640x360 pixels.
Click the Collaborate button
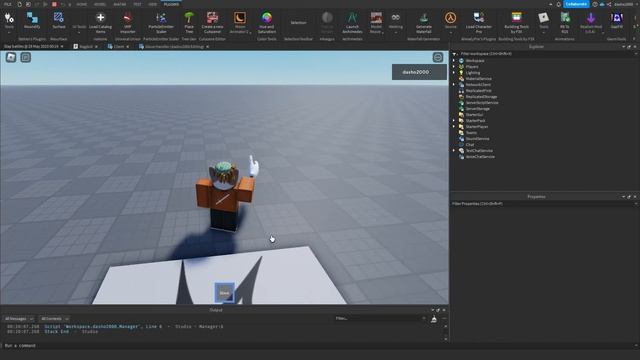tap(576, 4)
